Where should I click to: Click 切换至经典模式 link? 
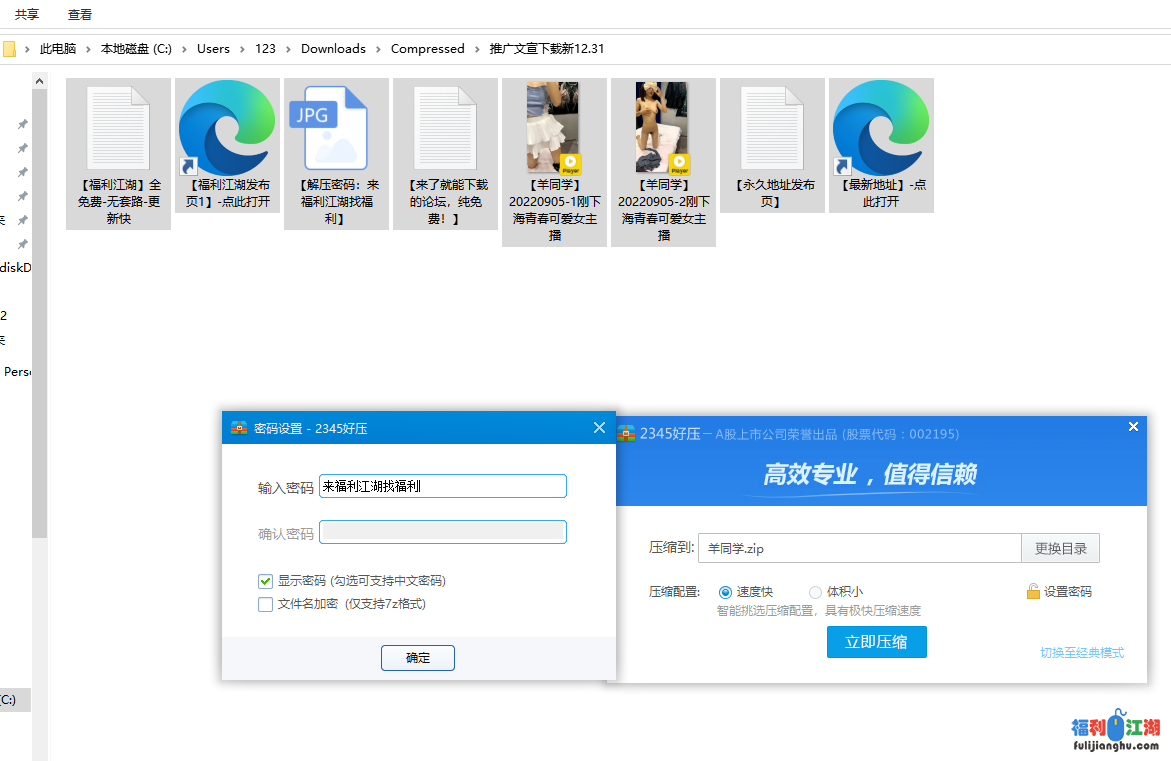[x=1081, y=653]
